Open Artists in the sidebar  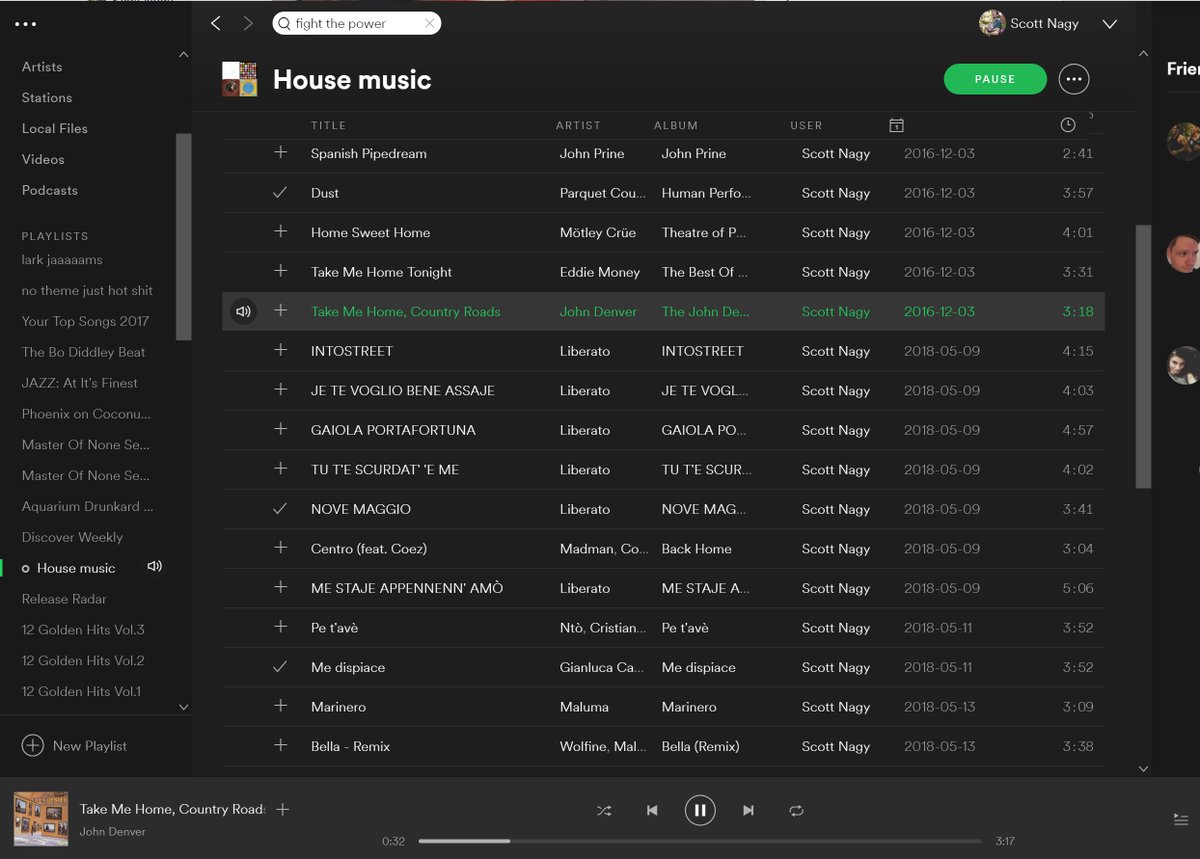pos(42,67)
